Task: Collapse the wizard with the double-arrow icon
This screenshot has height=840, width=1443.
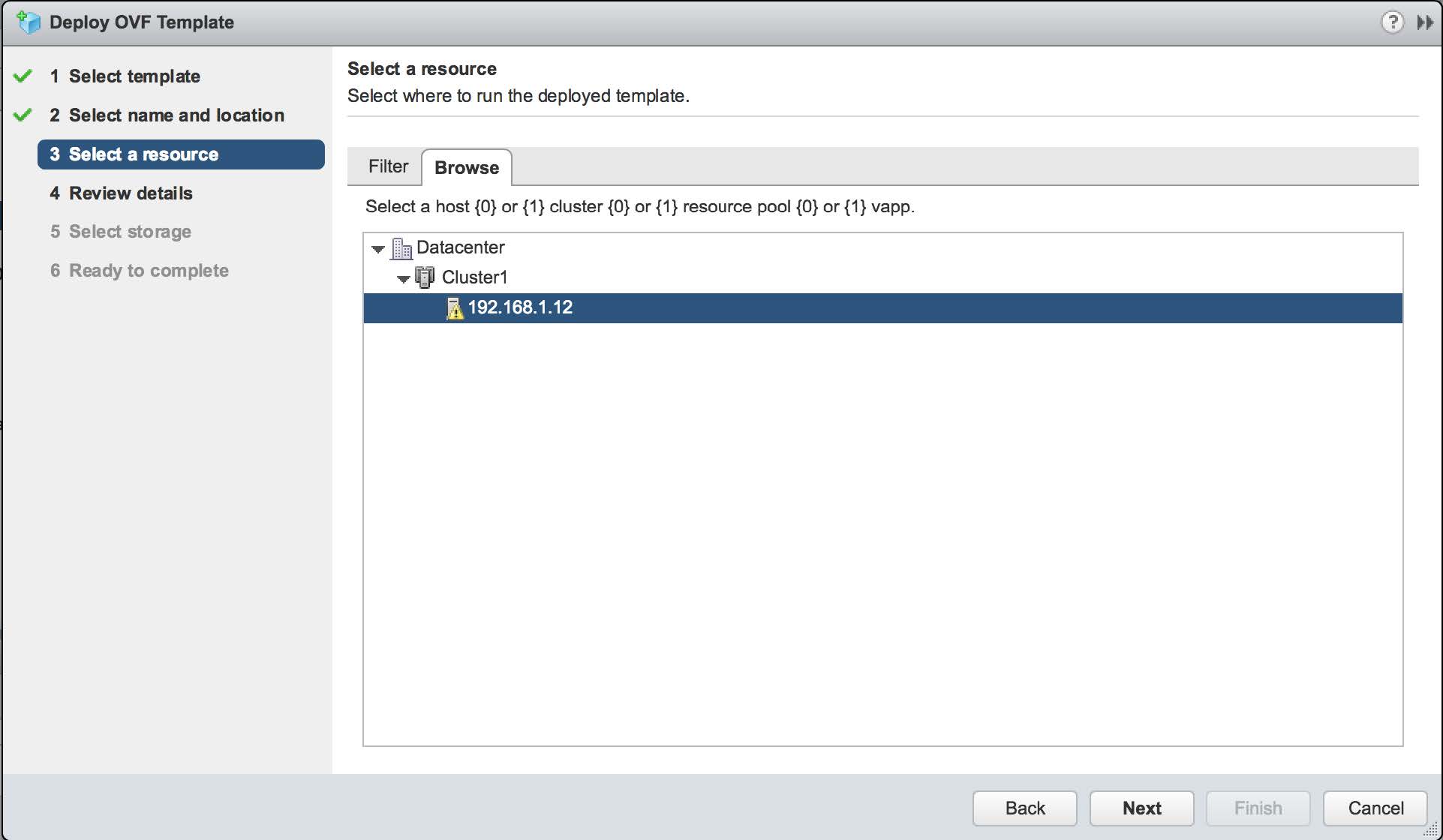Action: click(1425, 22)
